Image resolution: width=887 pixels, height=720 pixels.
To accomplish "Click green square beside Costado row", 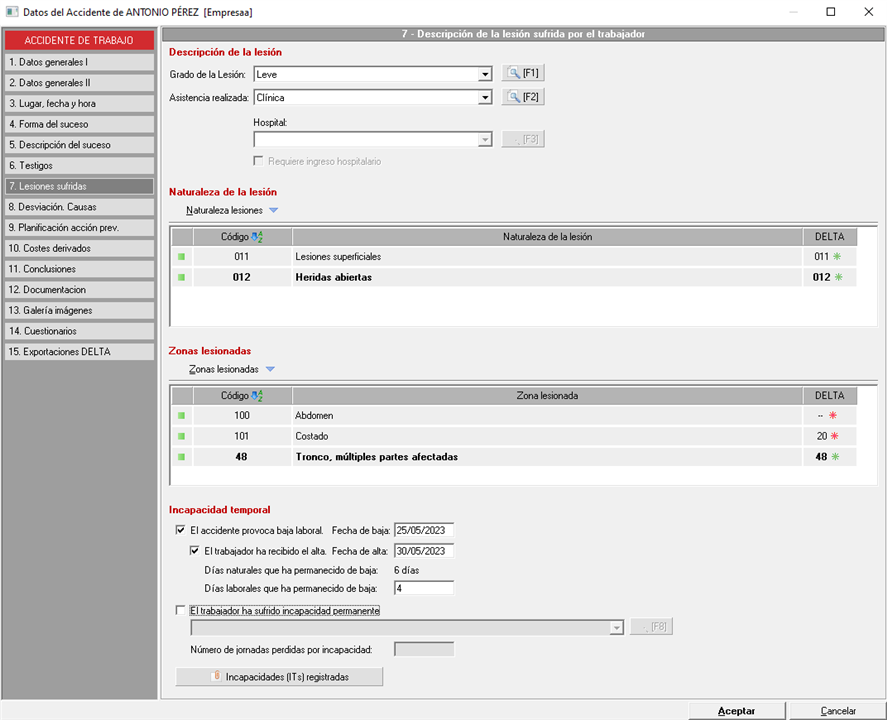I will 182,436.
